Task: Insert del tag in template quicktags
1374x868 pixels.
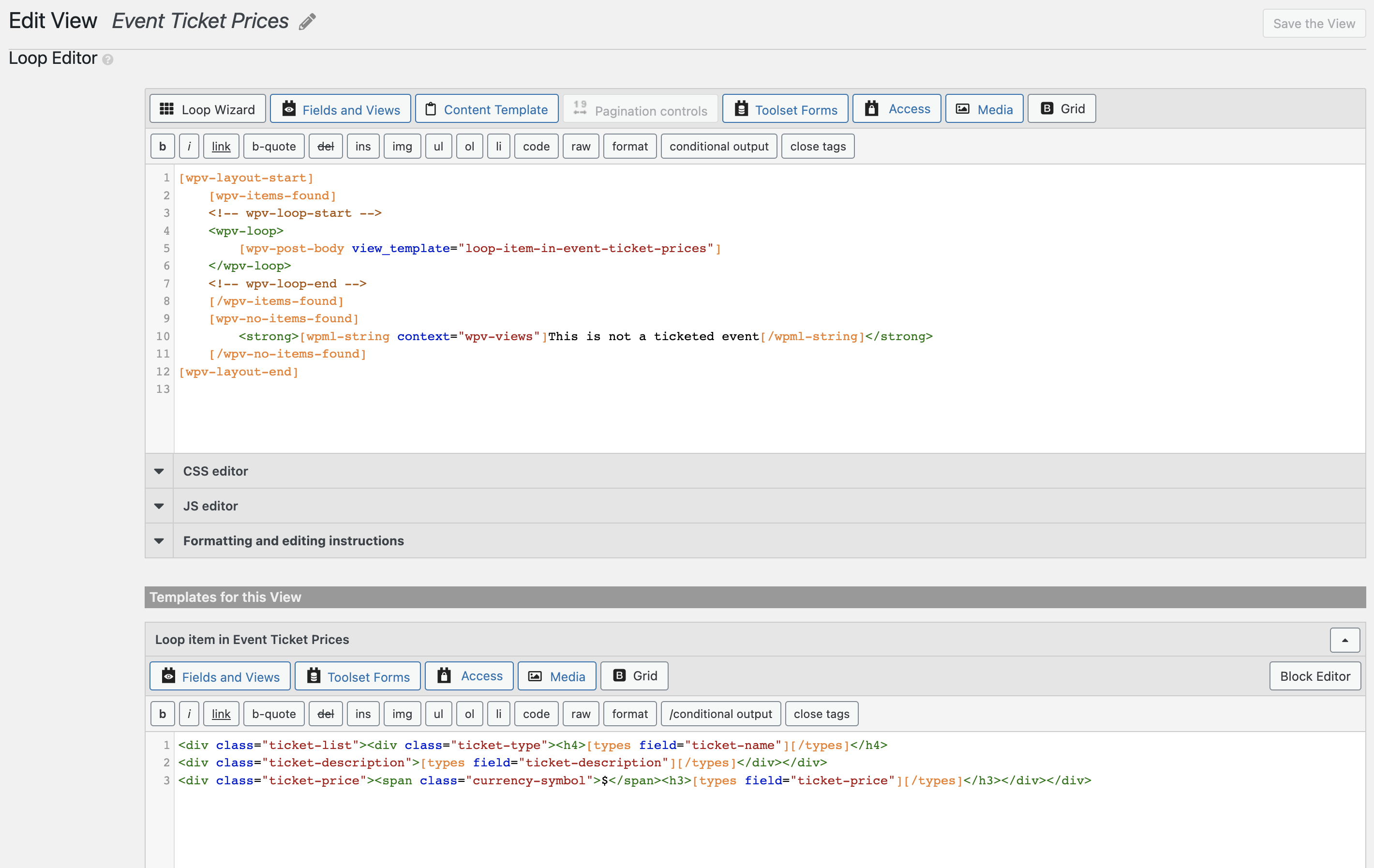Action: (x=326, y=714)
